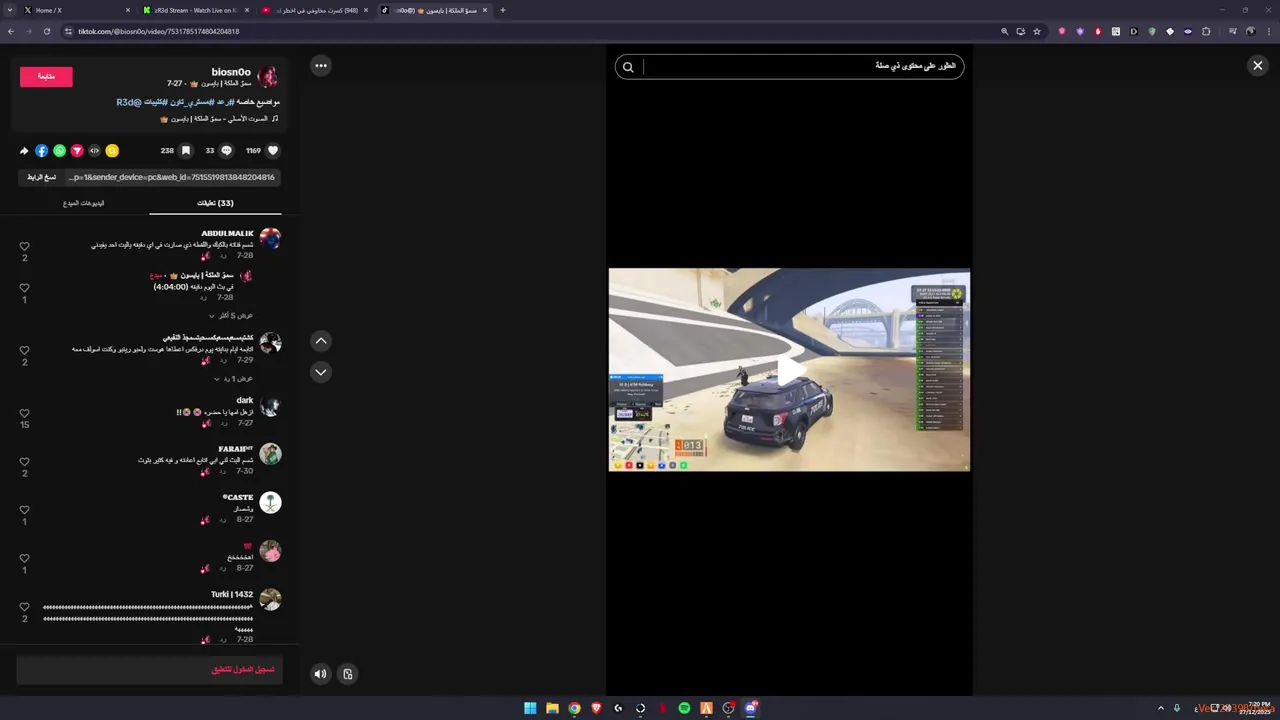
Task: Like FARAH's comment
Action: tap(25, 462)
